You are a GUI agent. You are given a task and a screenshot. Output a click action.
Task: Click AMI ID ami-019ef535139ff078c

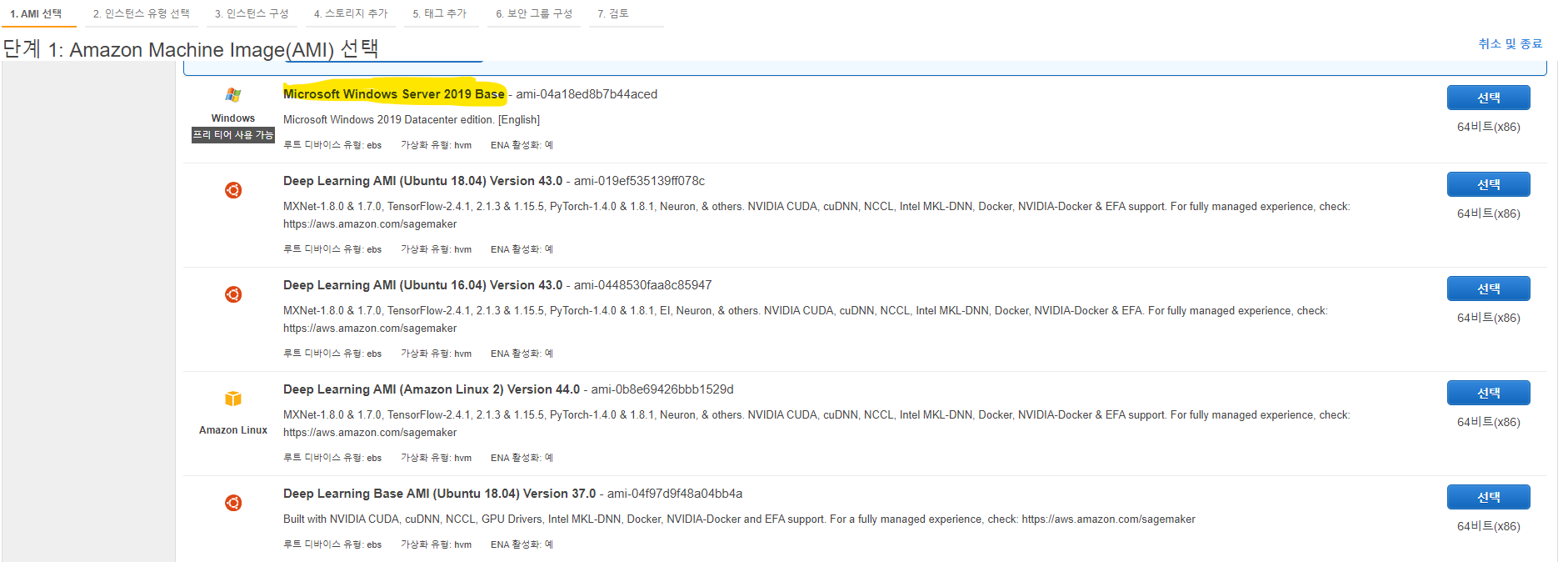pyautogui.click(x=639, y=181)
